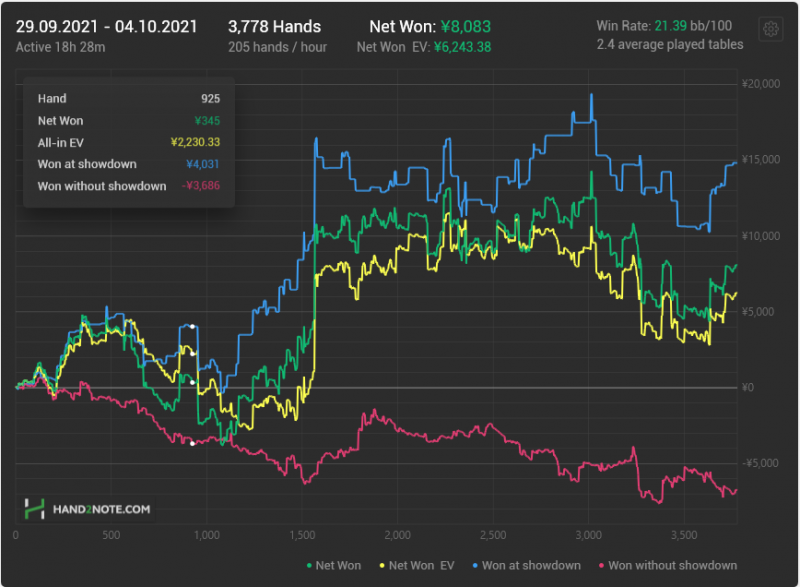Click the 2,000 hands x-axis label
Image resolution: width=800 pixels, height=587 pixels.
click(397, 535)
